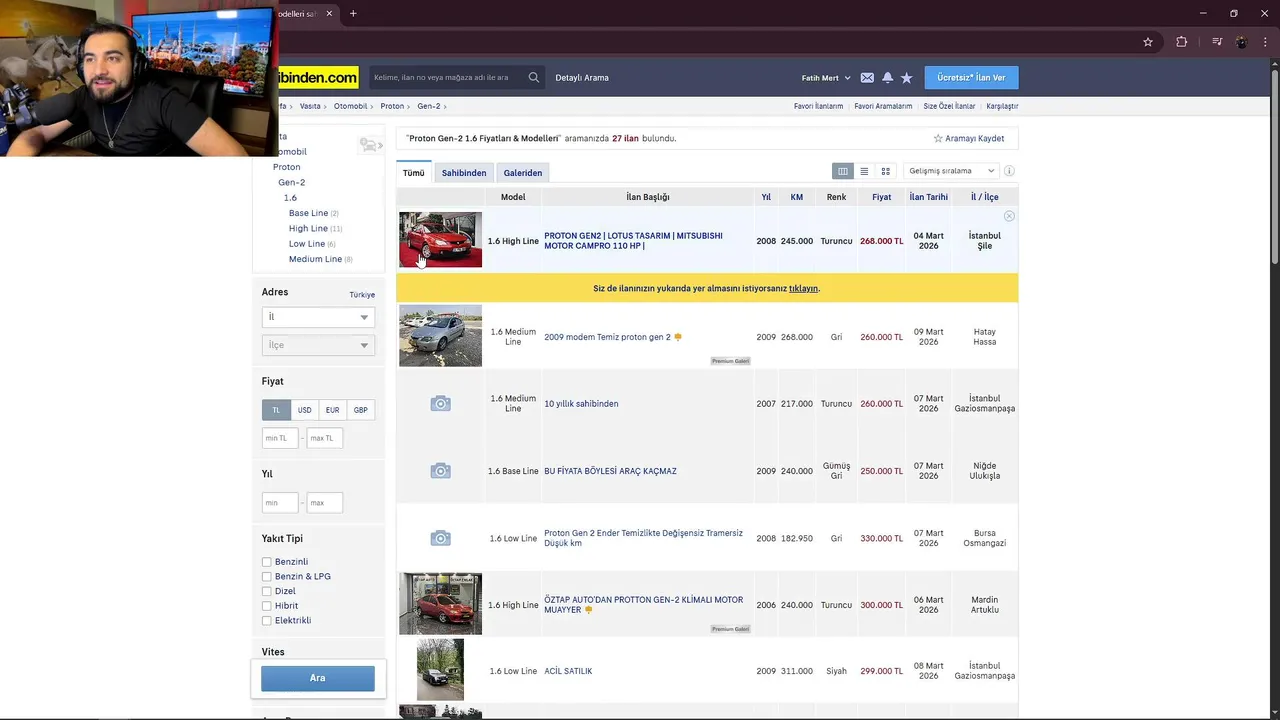Select TL currency option
This screenshot has height=720, width=1280.
[276, 410]
